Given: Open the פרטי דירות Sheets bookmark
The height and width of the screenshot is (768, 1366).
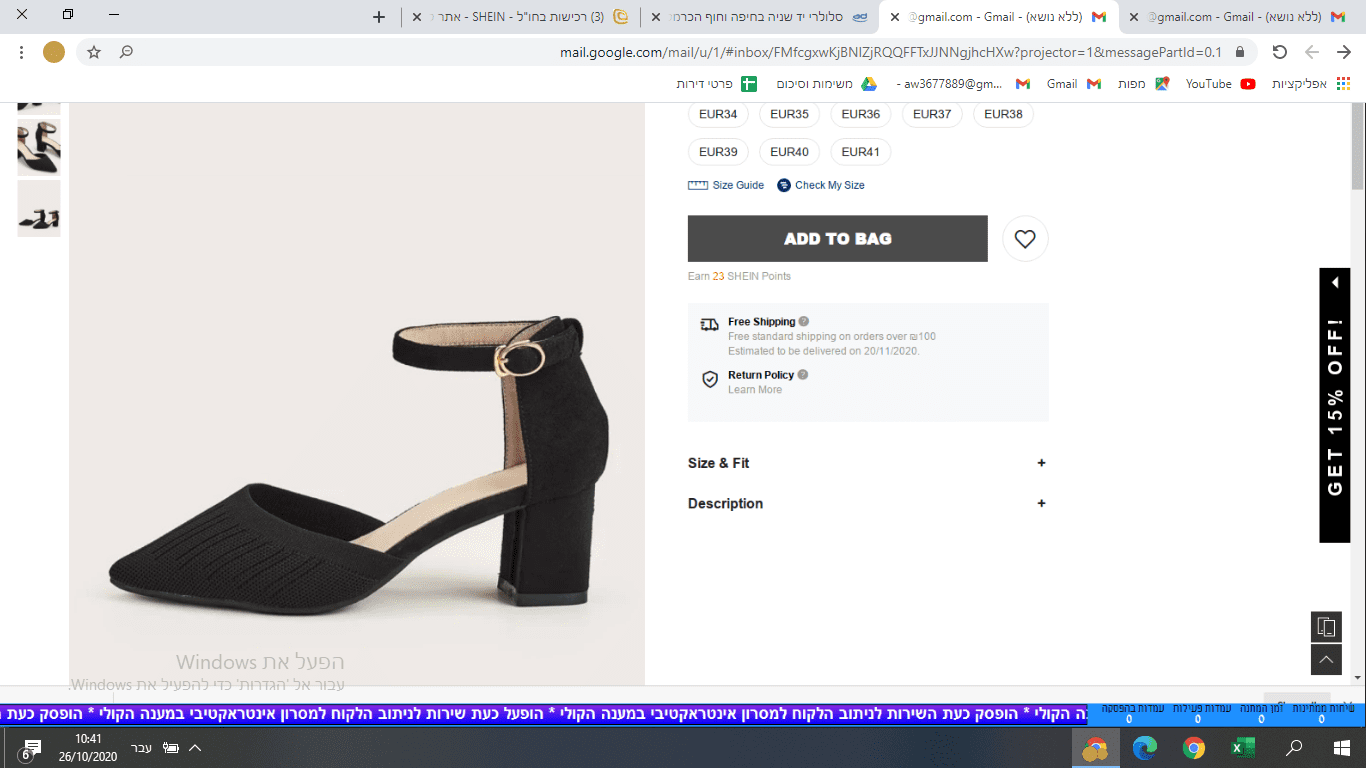Looking at the screenshot, I should pos(716,84).
